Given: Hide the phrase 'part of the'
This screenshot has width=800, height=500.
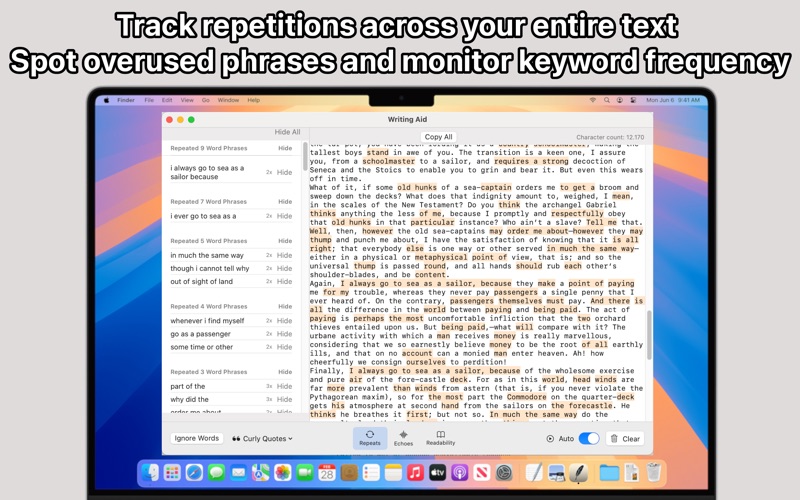Looking at the screenshot, I should 285,386.
